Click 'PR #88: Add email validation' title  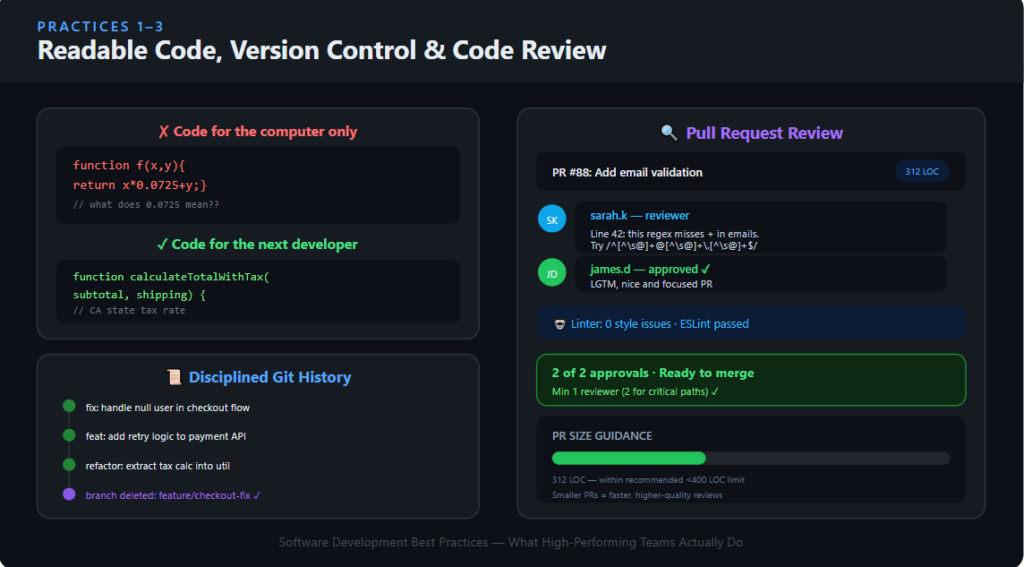coord(628,172)
